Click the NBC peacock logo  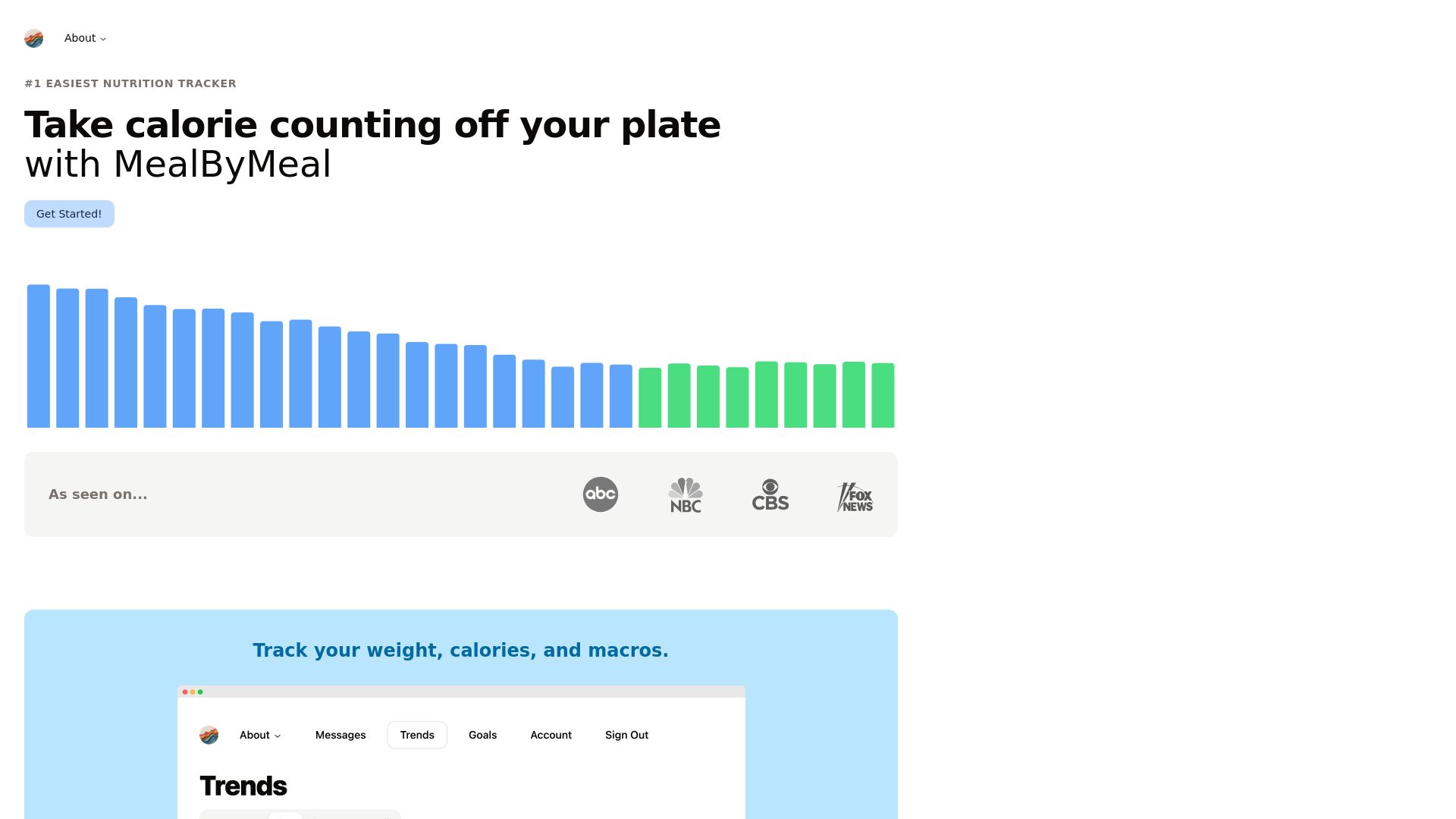click(x=685, y=494)
